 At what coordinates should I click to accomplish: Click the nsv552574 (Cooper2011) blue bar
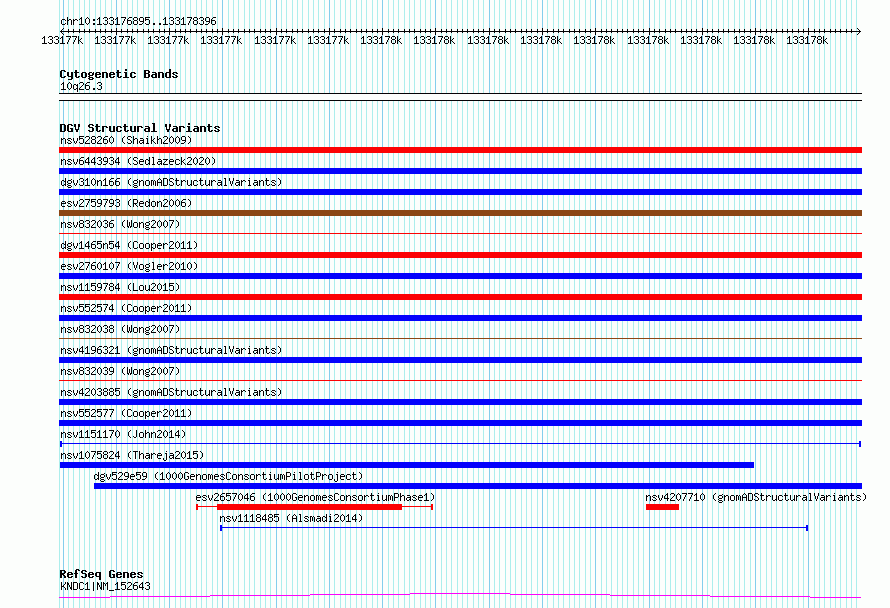click(460, 318)
